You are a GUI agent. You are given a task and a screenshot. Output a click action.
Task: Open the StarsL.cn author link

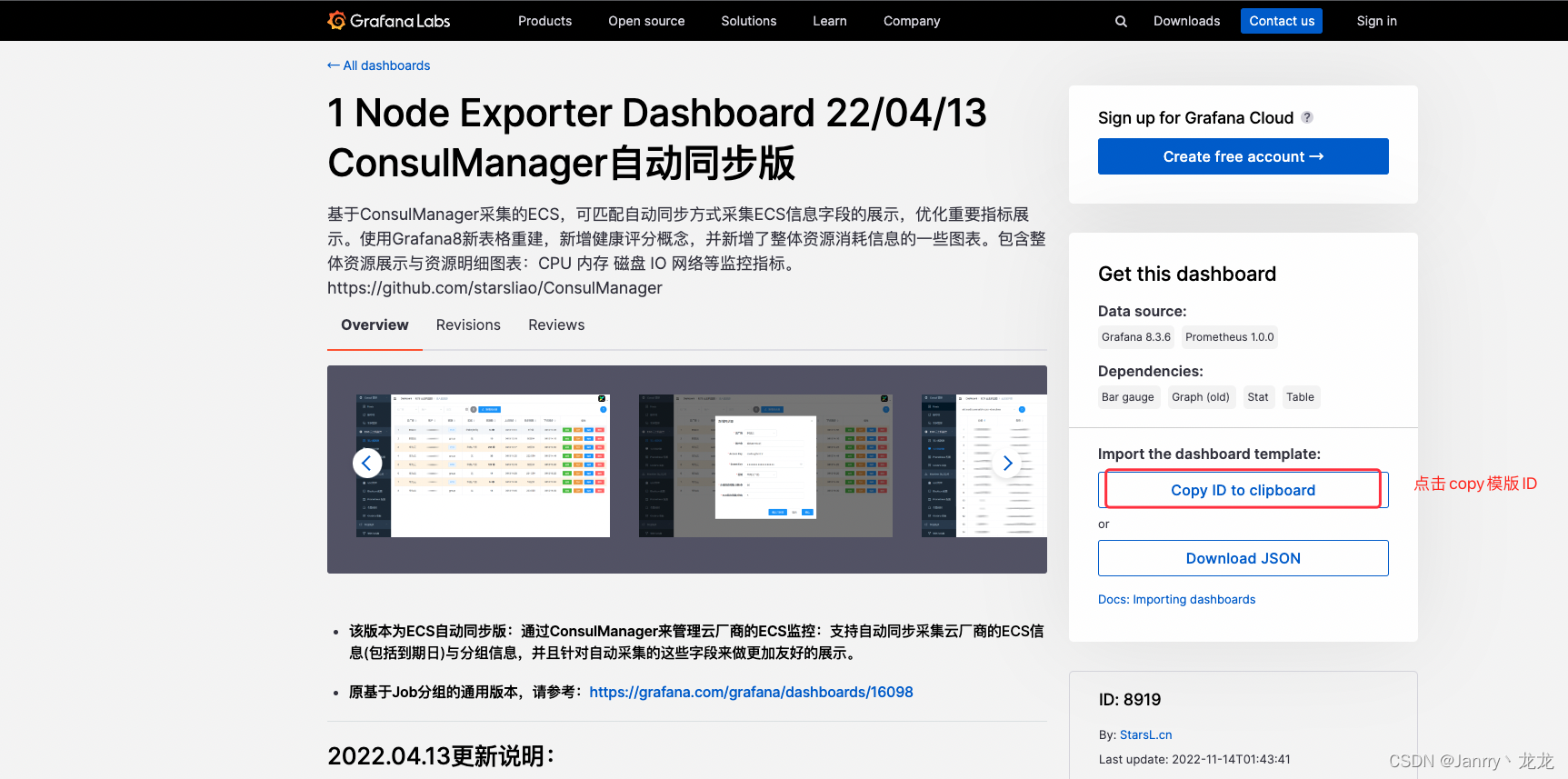coord(1145,735)
